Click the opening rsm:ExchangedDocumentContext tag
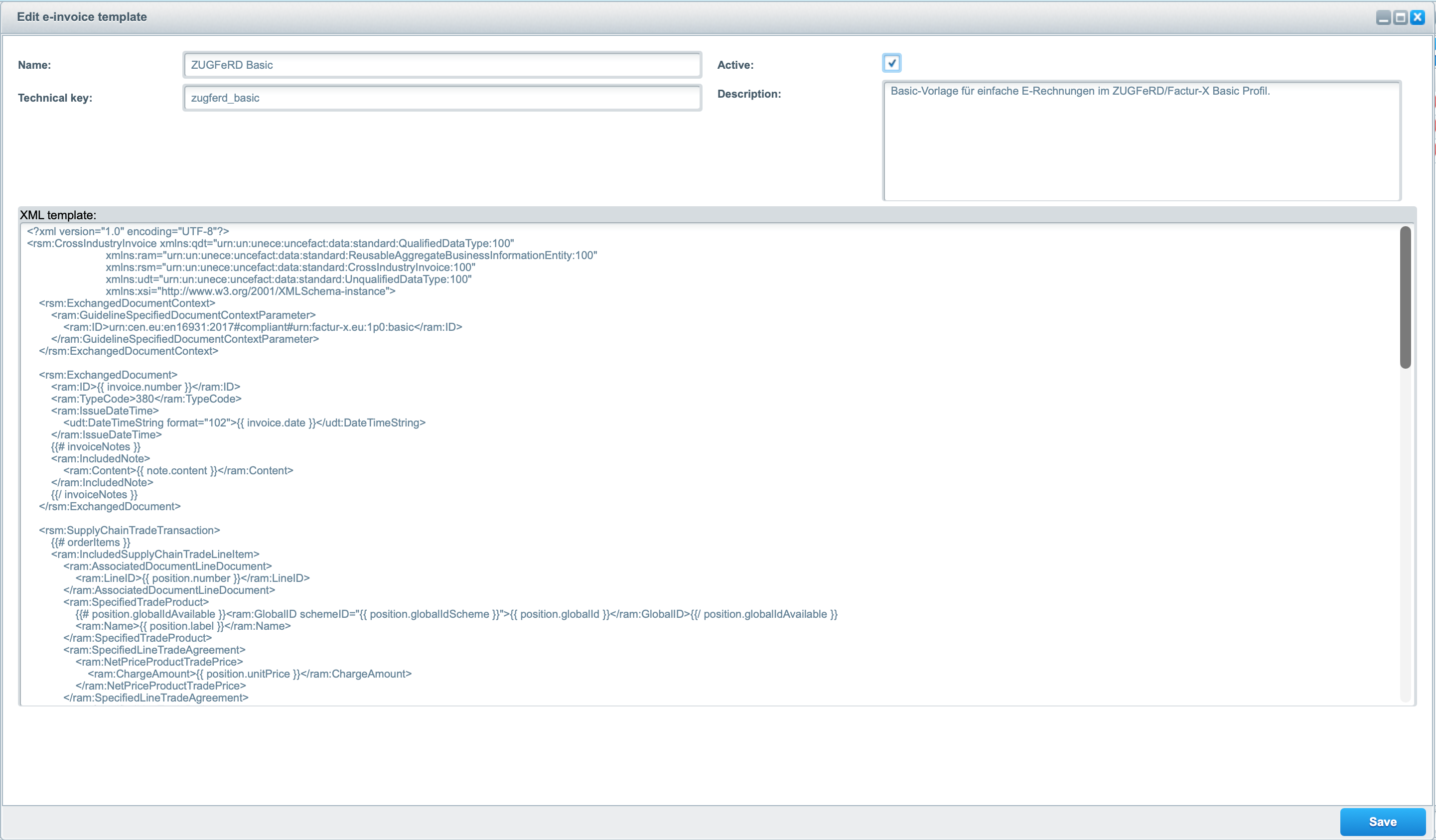1436x840 pixels. tap(127, 303)
